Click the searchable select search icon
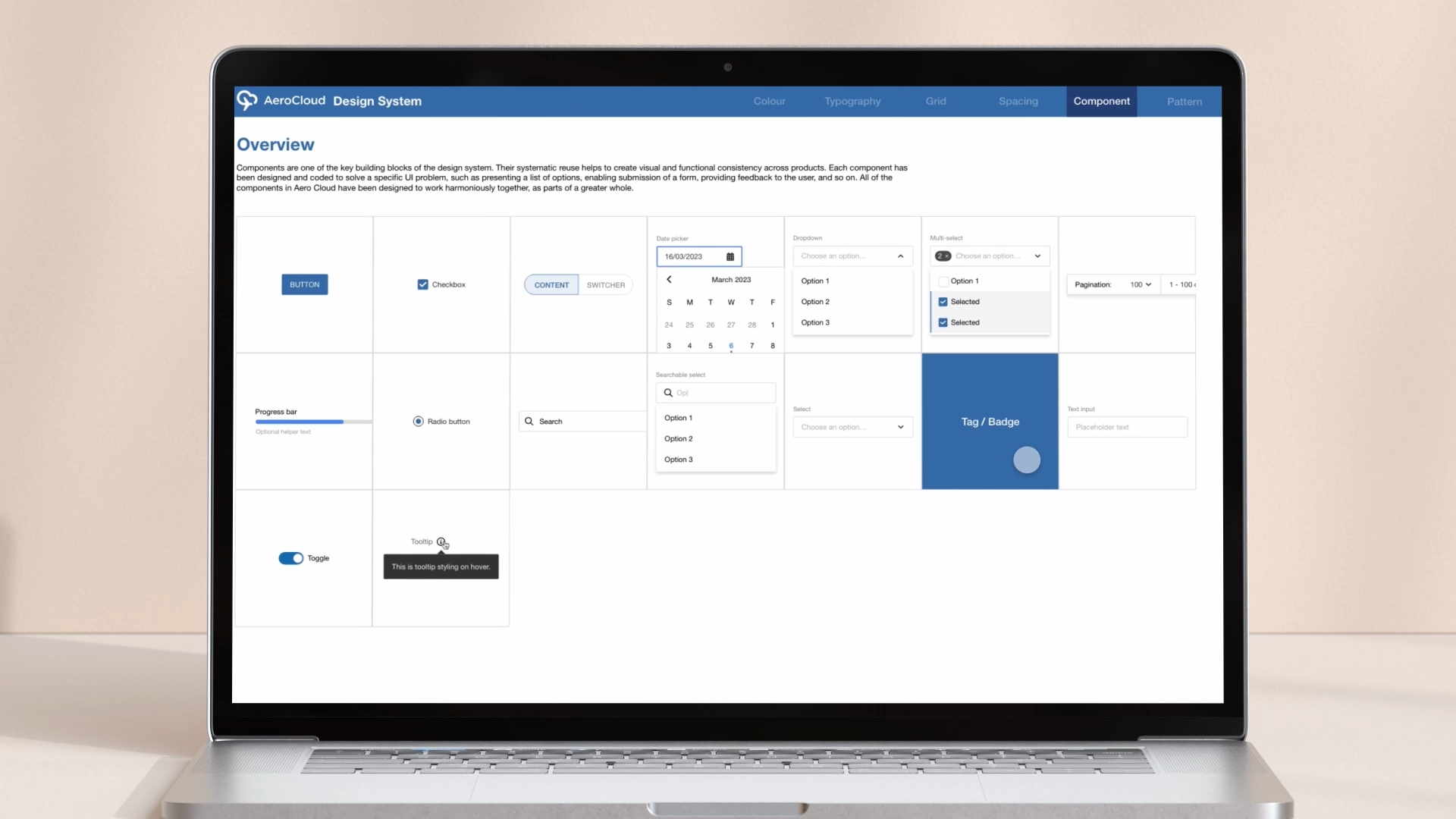 coord(667,392)
